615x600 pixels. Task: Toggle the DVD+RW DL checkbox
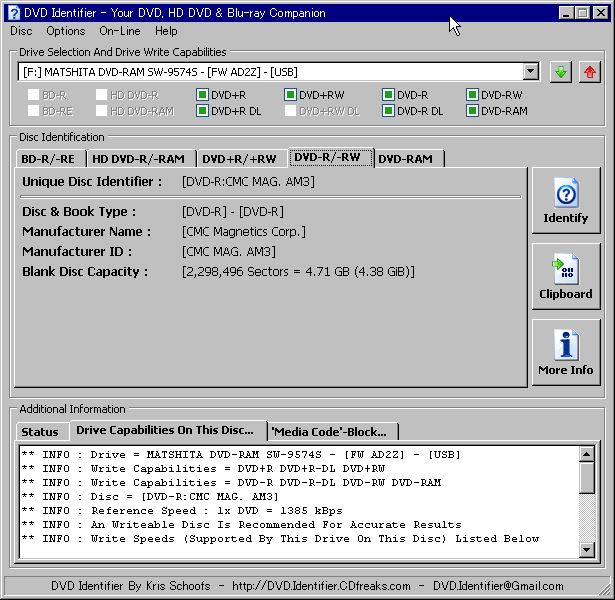[290, 111]
